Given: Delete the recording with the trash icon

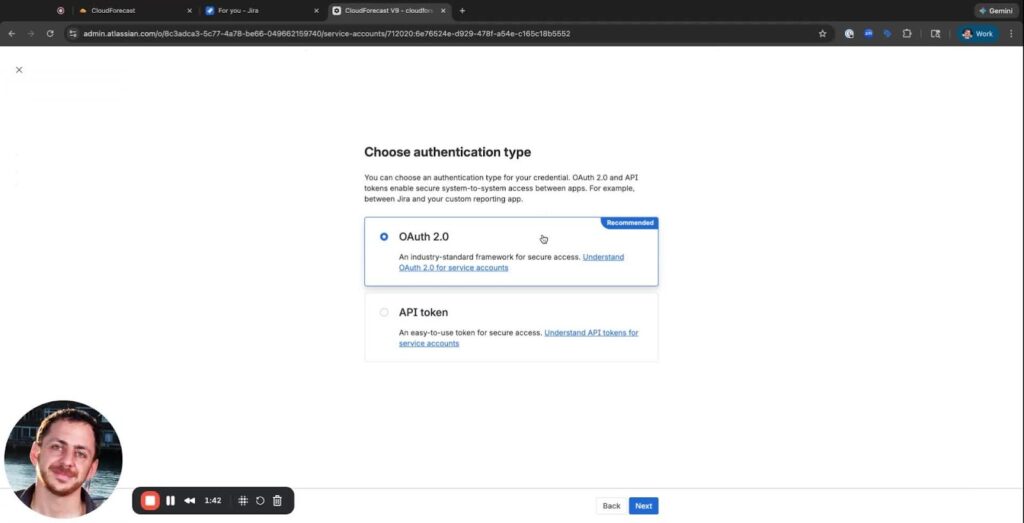Looking at the screenshot, I should pyautogui.click(x=277, y=500).
